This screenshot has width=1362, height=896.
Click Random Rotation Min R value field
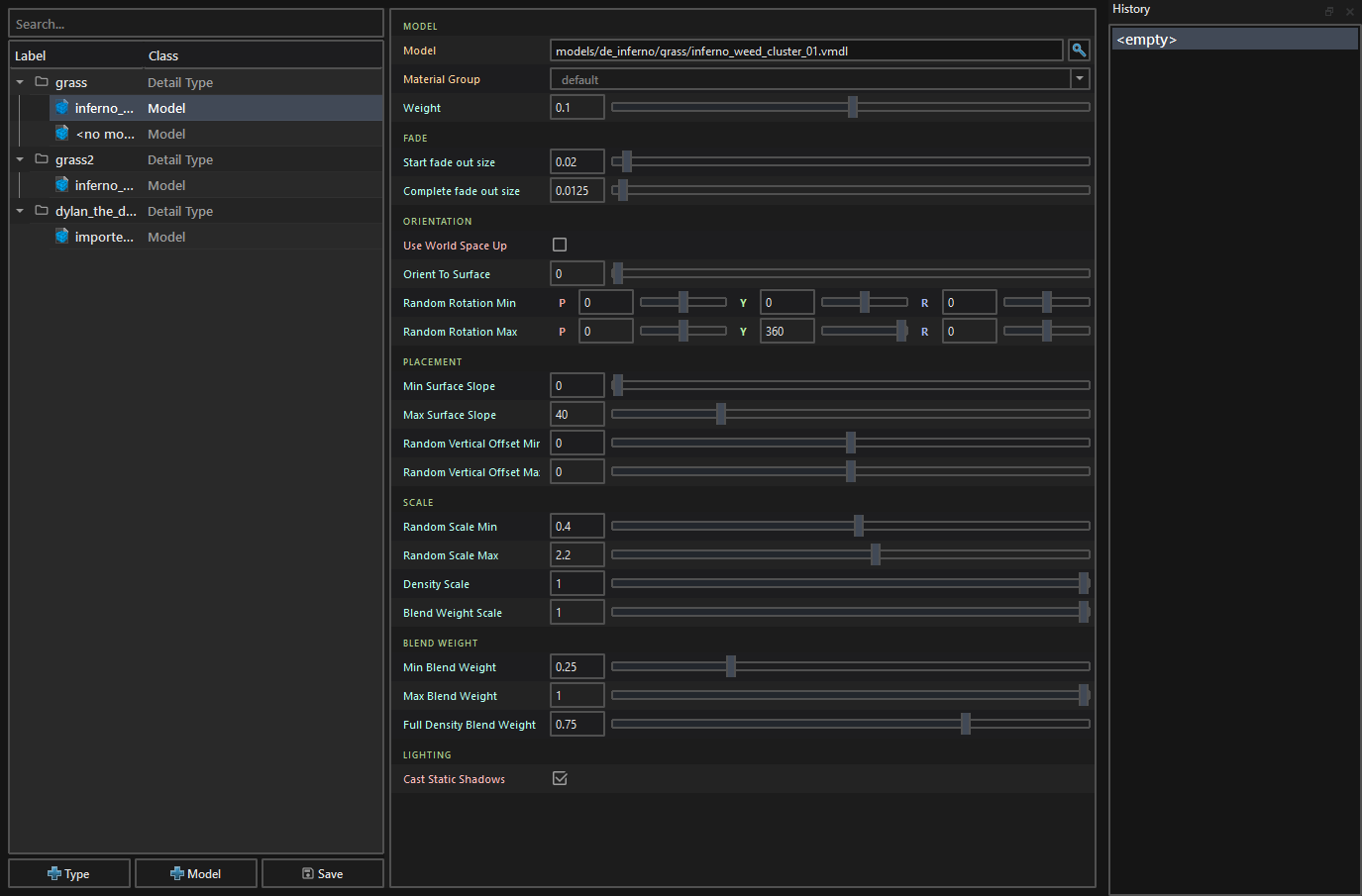coord(970,303)
